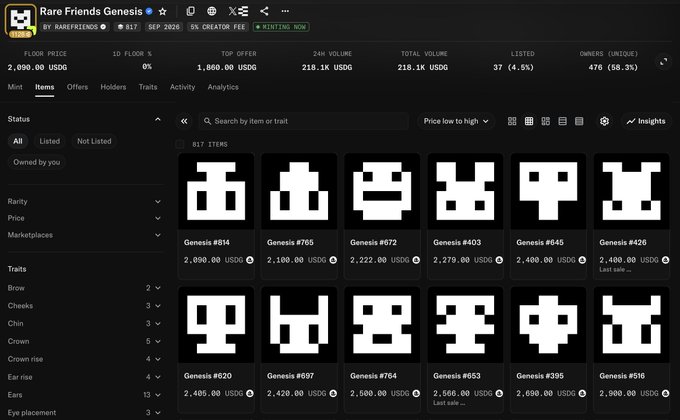Click the BY RAREFRIENDS creator link
This screenshot has width=680, height=420.
click(74, 27)
